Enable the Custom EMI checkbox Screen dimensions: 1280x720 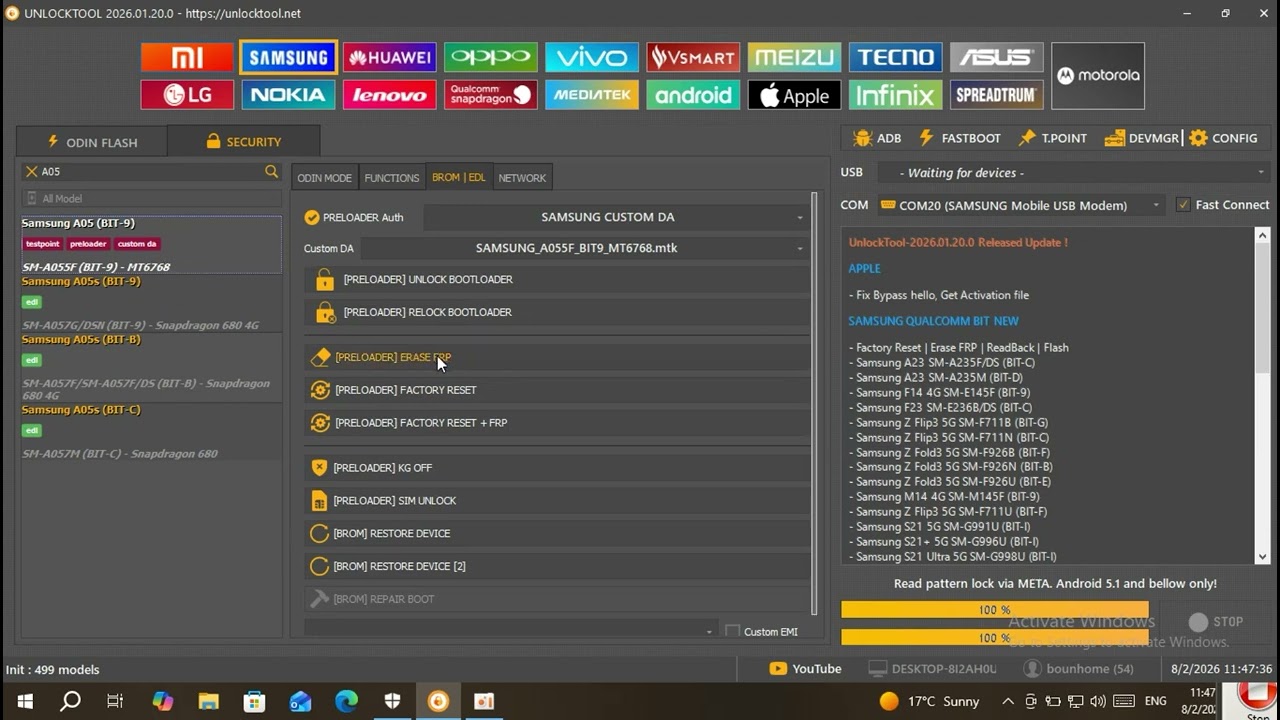click(732, 631)
